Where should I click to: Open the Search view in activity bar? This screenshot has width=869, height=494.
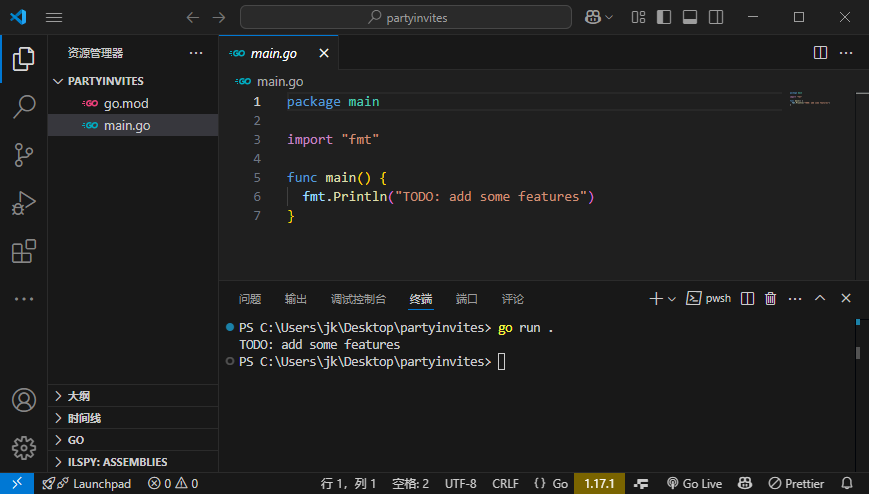[23, 106]
